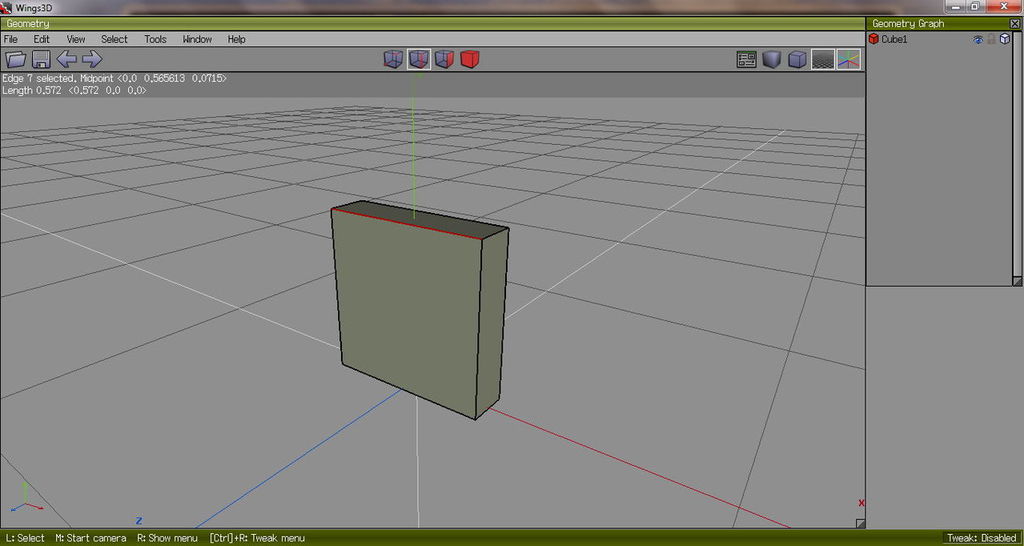The width and height of the screenshot is (1024, 546).
Task: Select the Cube1 object name
Action: pos(894,39)
